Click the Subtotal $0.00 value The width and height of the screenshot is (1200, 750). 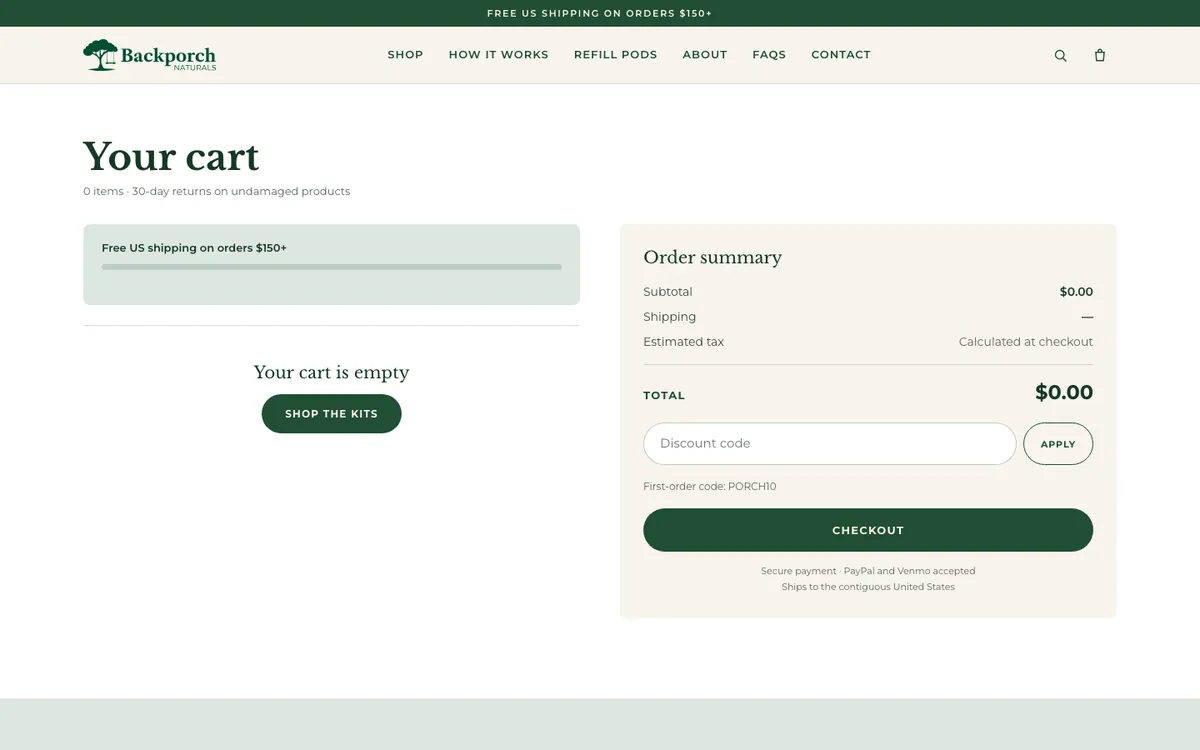click(1076, 292)
